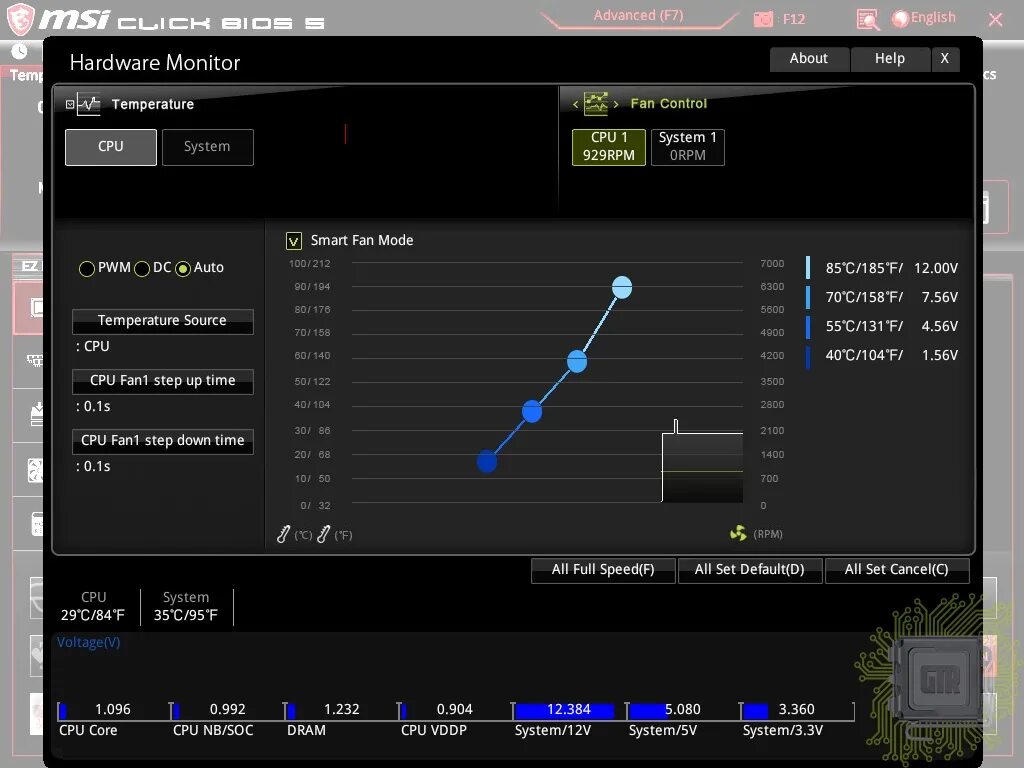Viewport: 1024px width, 768px height.
Task: Click the 55°C/131°F 4.56V legend entry
Action: (883, 326)
